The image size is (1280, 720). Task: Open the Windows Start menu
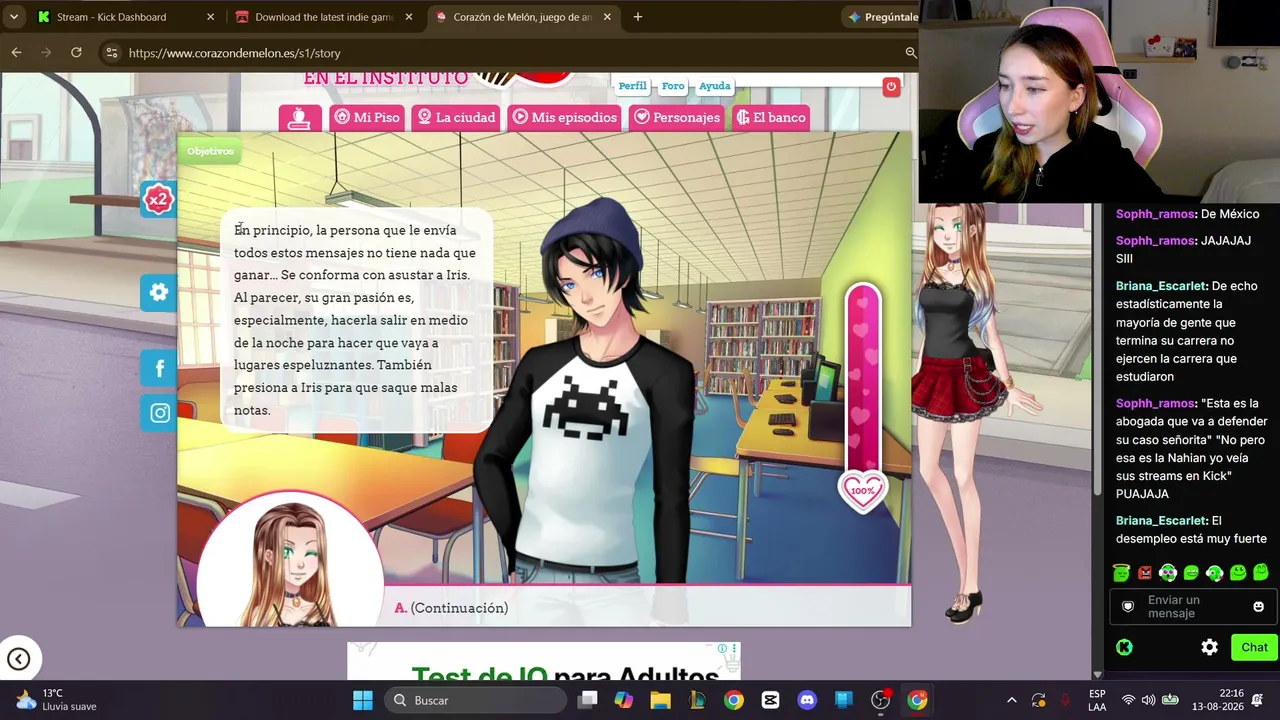pos(362,700)
